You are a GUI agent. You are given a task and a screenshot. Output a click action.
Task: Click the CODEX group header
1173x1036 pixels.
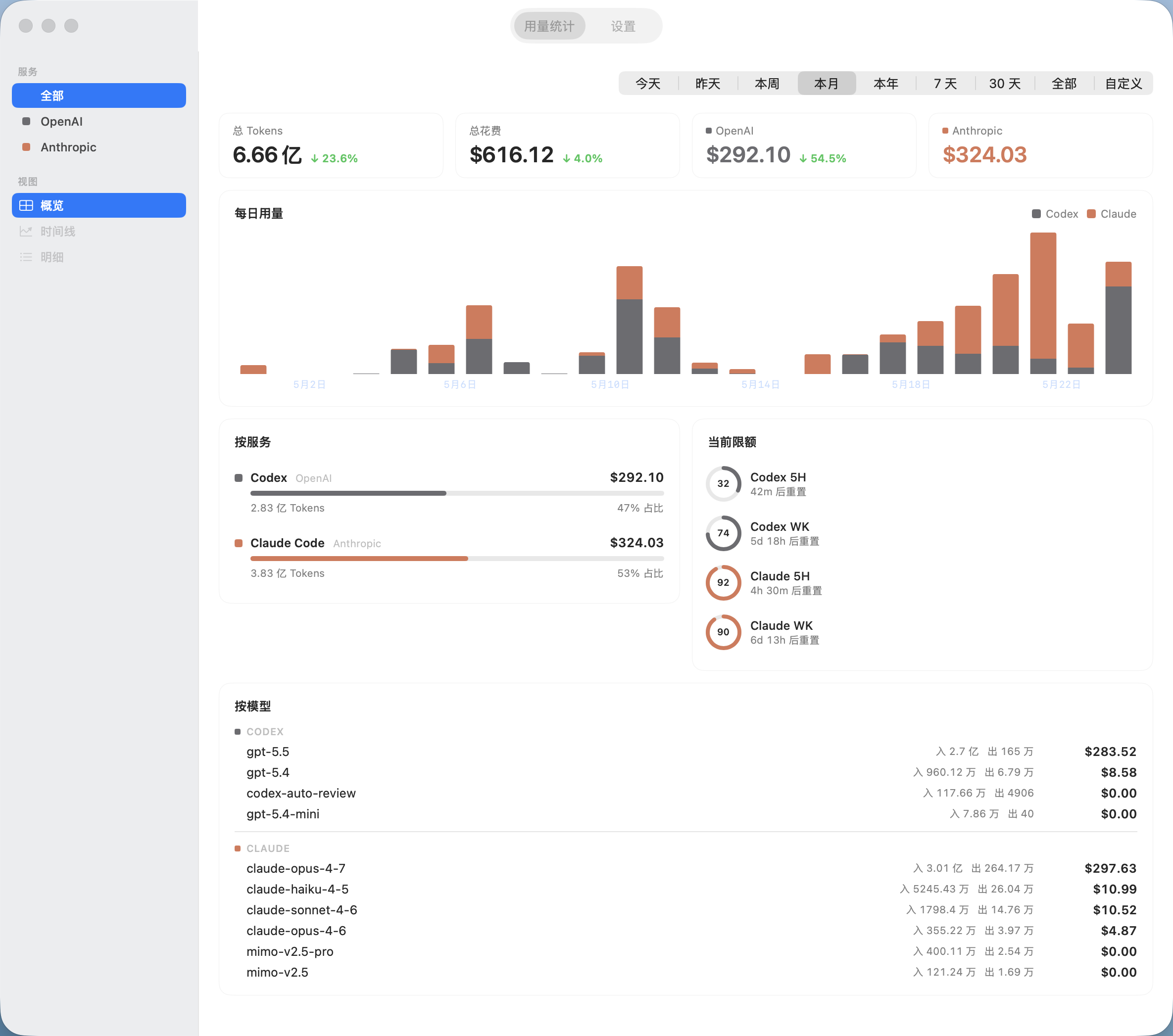click(x=259, y=731)
